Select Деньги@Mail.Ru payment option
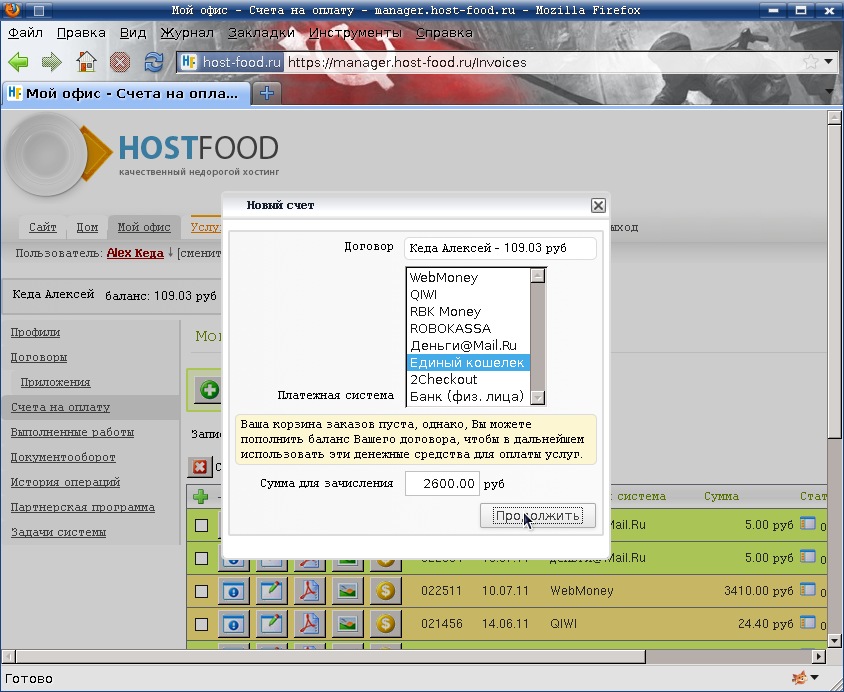The height and width of the screenshot is (692, 844). (468, 345)
